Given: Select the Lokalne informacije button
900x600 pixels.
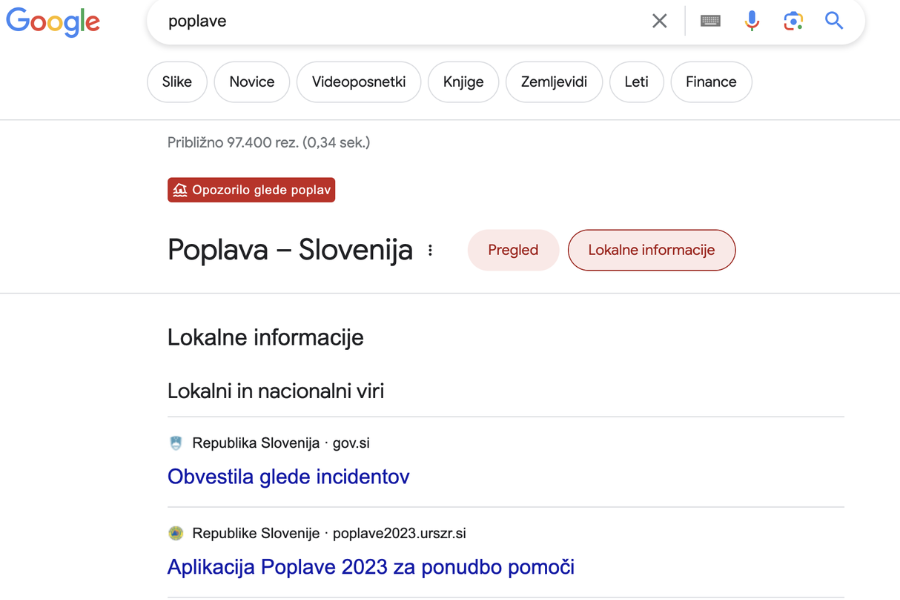Looking at the screenshot, I should point(651,250).
